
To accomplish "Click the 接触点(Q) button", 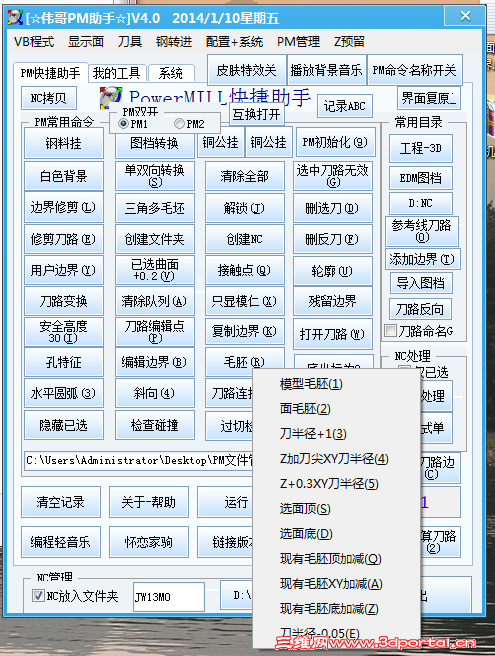I will pyautogui.click(x=245, y=271).
